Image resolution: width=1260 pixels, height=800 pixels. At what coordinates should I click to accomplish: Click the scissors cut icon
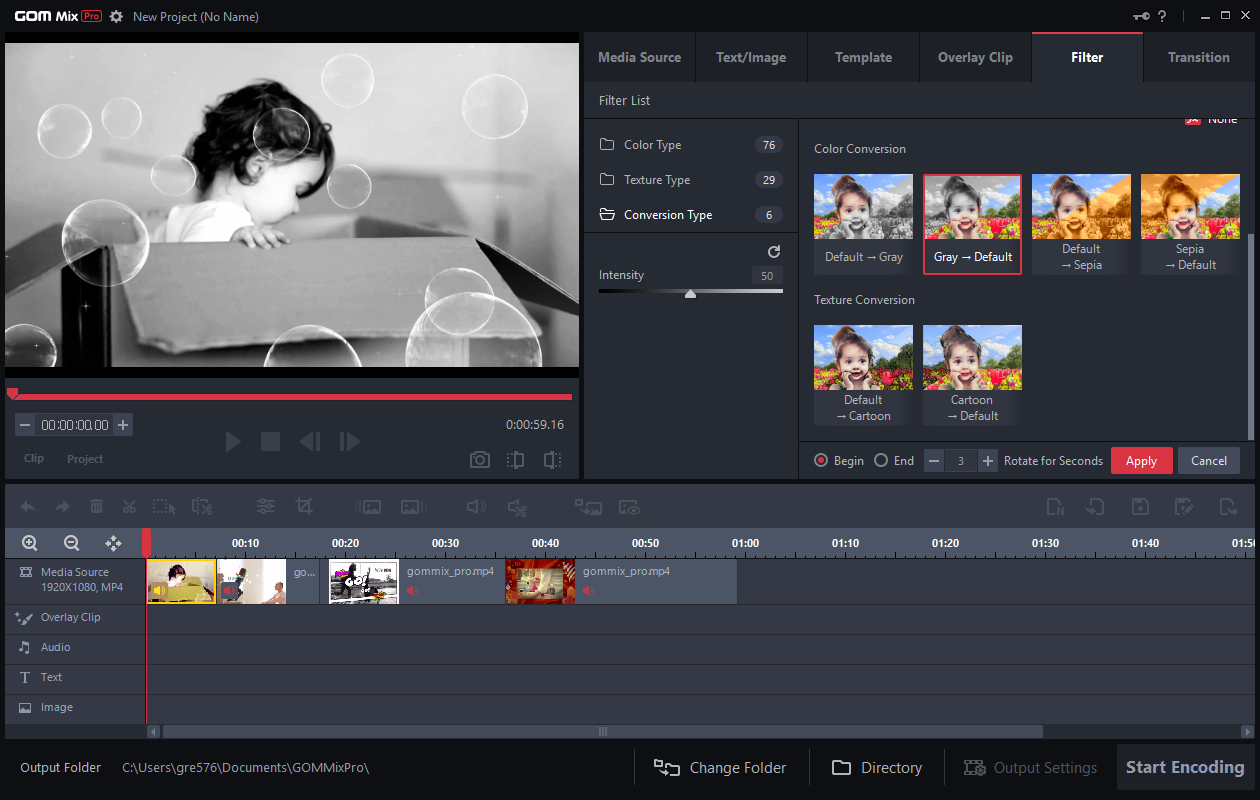tap(129, 507)
